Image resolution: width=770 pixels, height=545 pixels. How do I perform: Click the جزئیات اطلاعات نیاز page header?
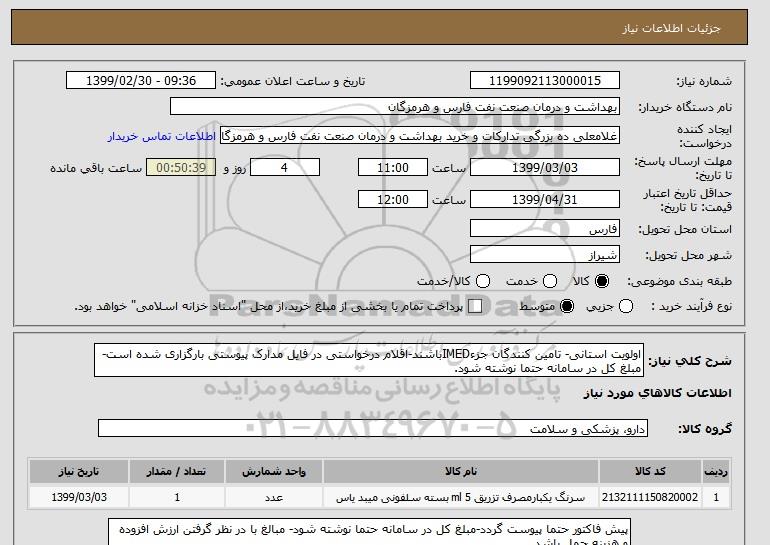[x=379, y=27]
